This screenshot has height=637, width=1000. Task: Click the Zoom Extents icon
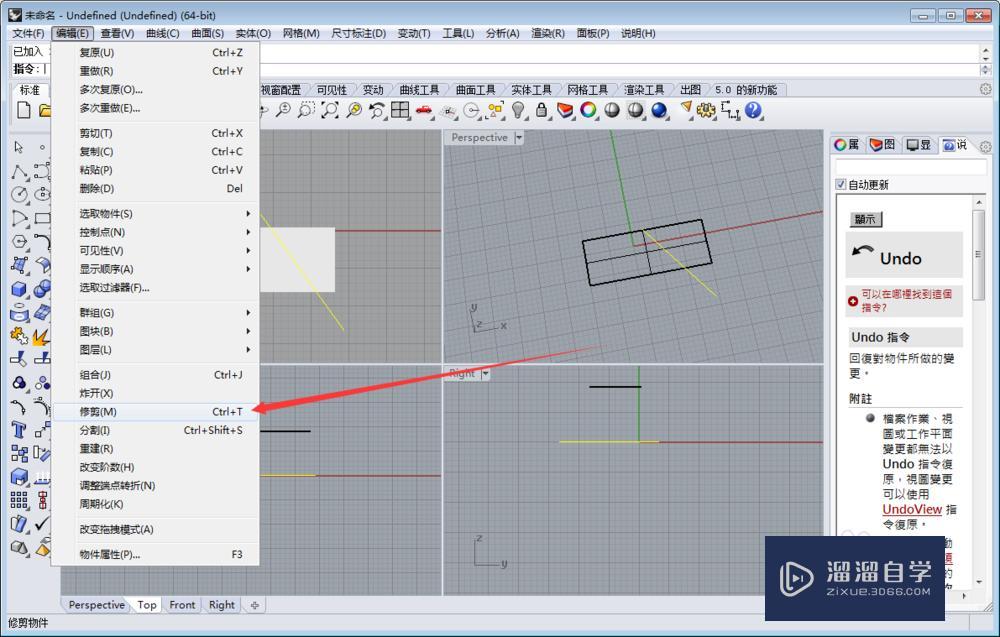pyautogui.click(x=330, y=110)
